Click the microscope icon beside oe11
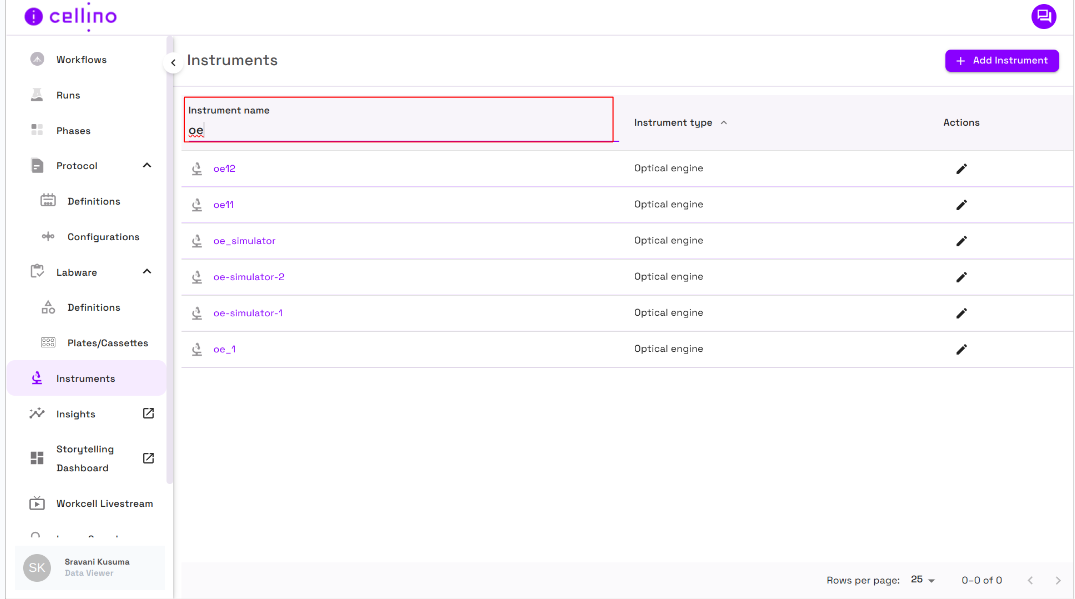Image resolution: width=1075 pixels, height=599 pixels. pyautogui.click(x=197, y=205)
